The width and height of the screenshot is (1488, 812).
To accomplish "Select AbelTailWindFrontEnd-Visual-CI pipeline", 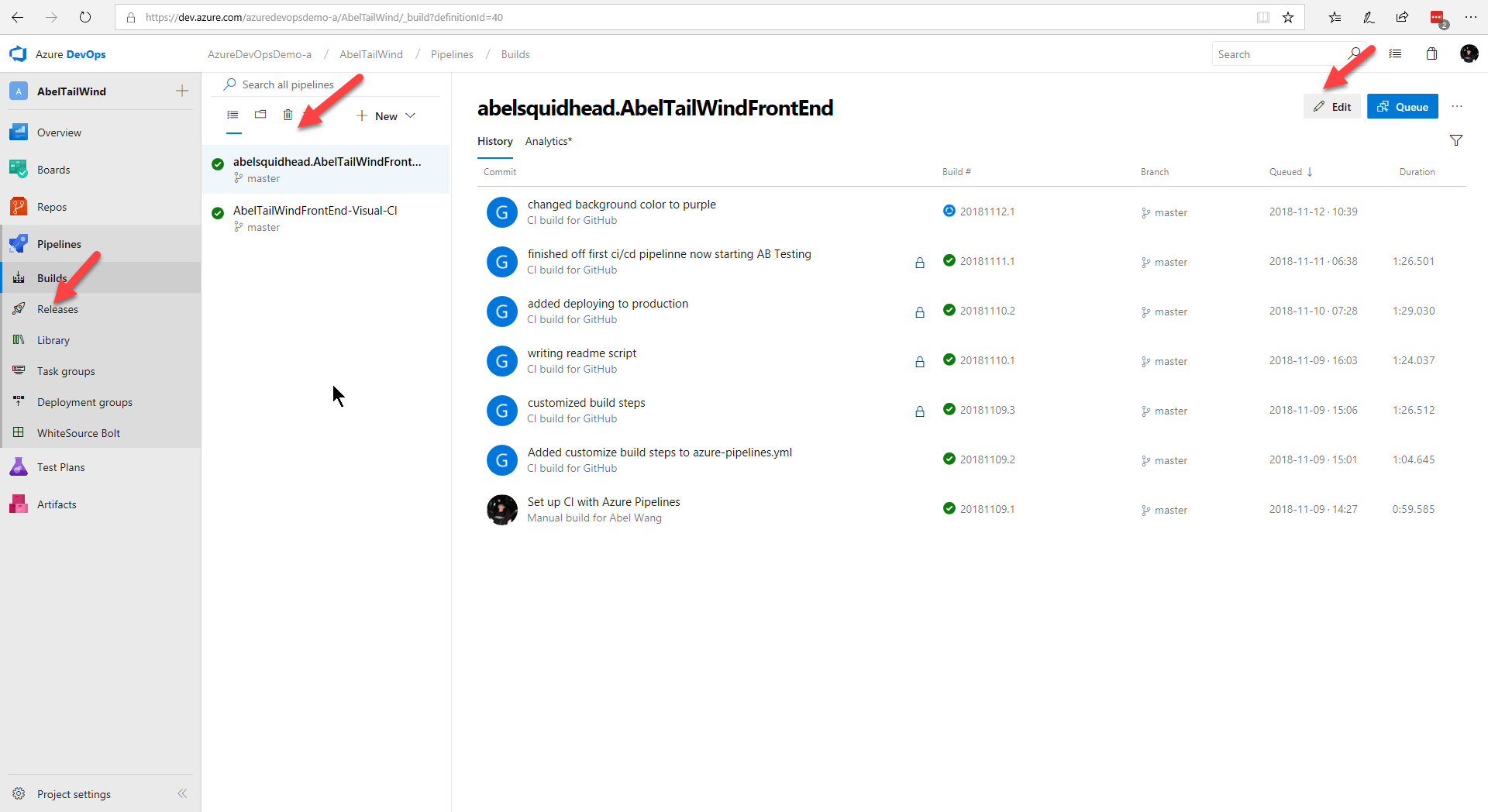I will pos(326,218).
